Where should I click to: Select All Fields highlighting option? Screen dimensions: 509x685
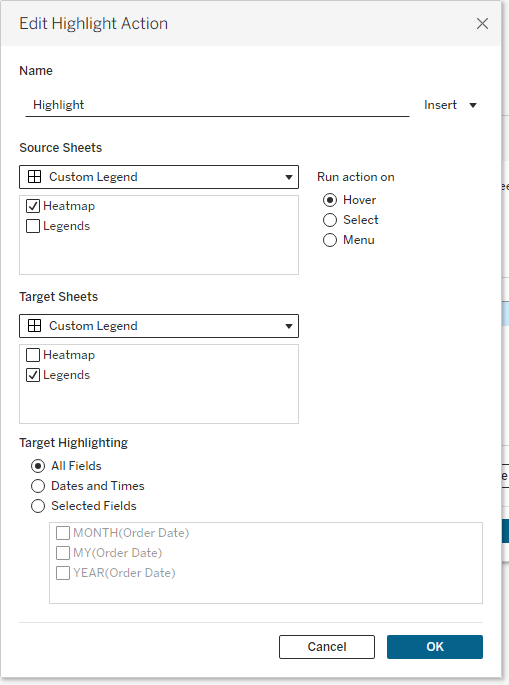(x=38, y=466)
